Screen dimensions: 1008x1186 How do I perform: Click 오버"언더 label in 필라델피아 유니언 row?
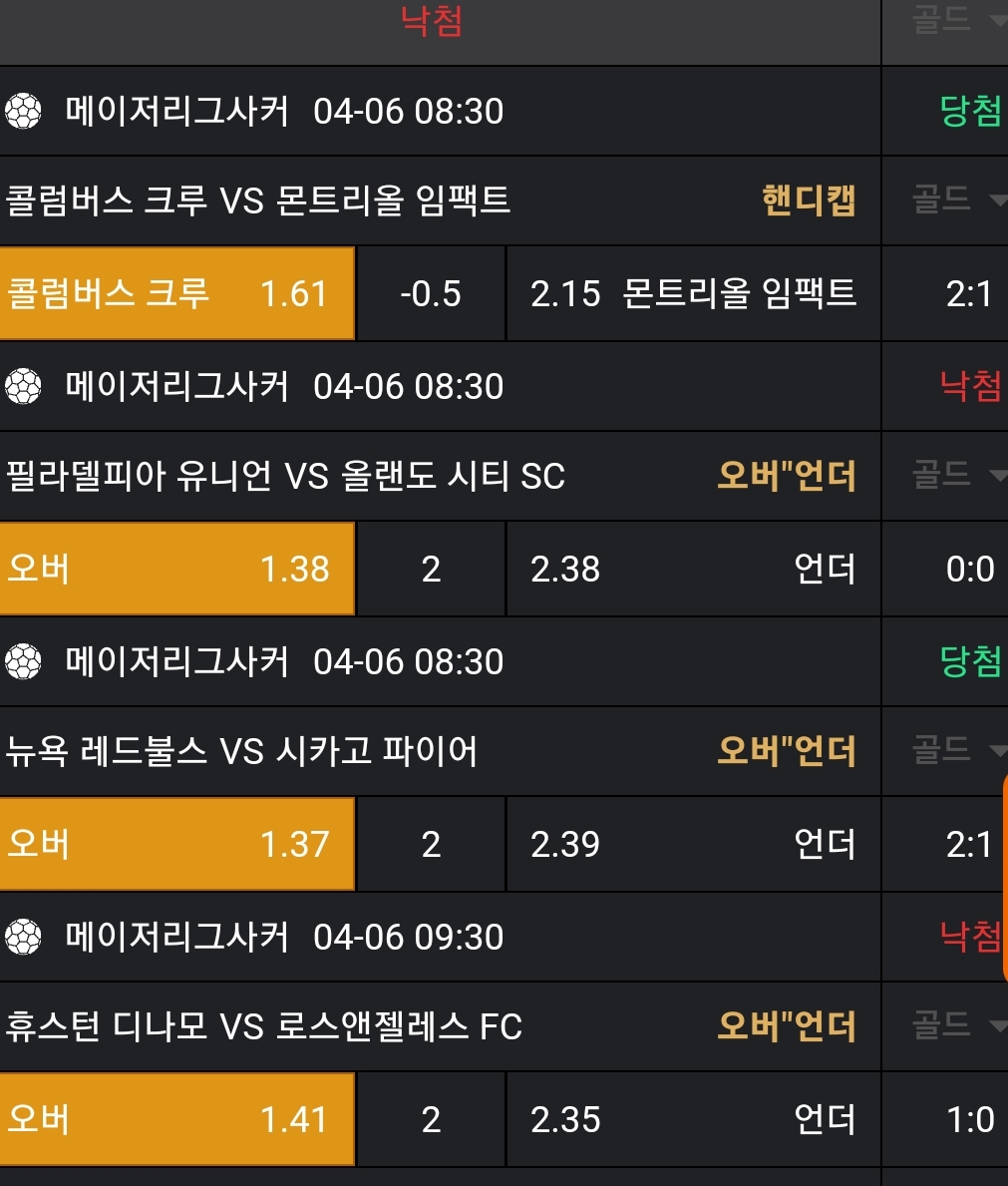[787, 476]
